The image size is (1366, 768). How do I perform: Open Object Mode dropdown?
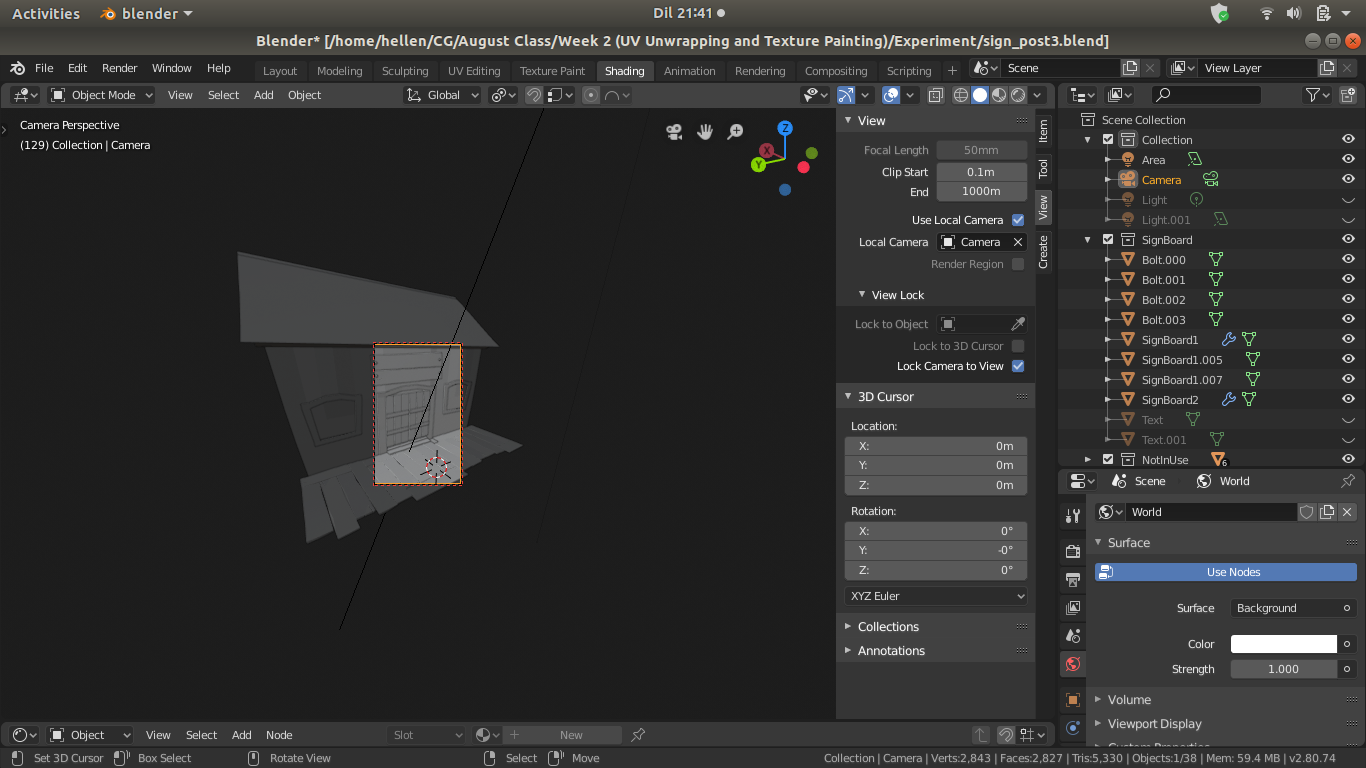point(102,95)
